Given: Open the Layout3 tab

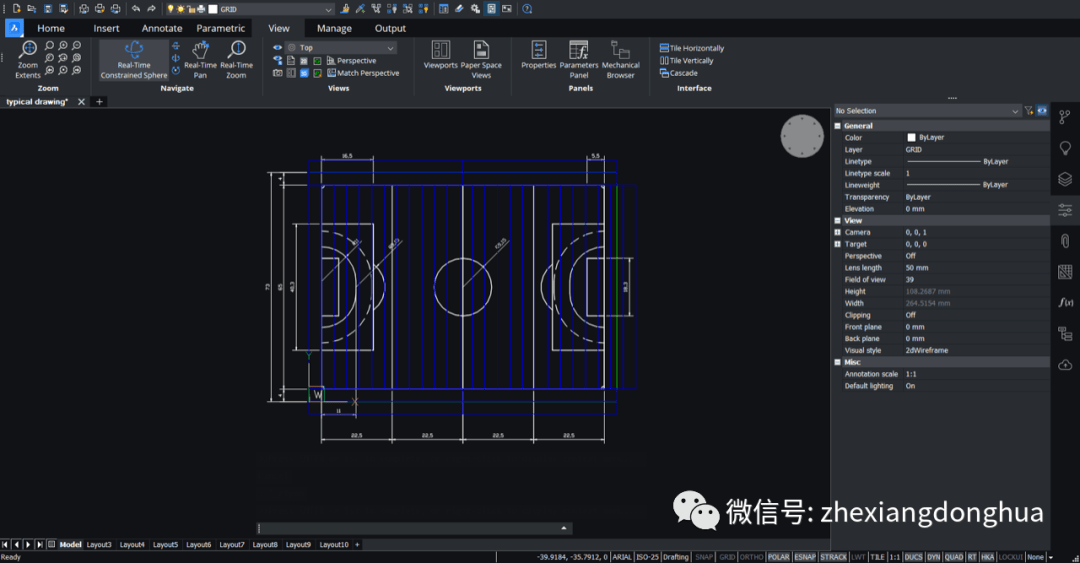Looking at the screenshot, I should pyautogui.click(x=99, y=545).
